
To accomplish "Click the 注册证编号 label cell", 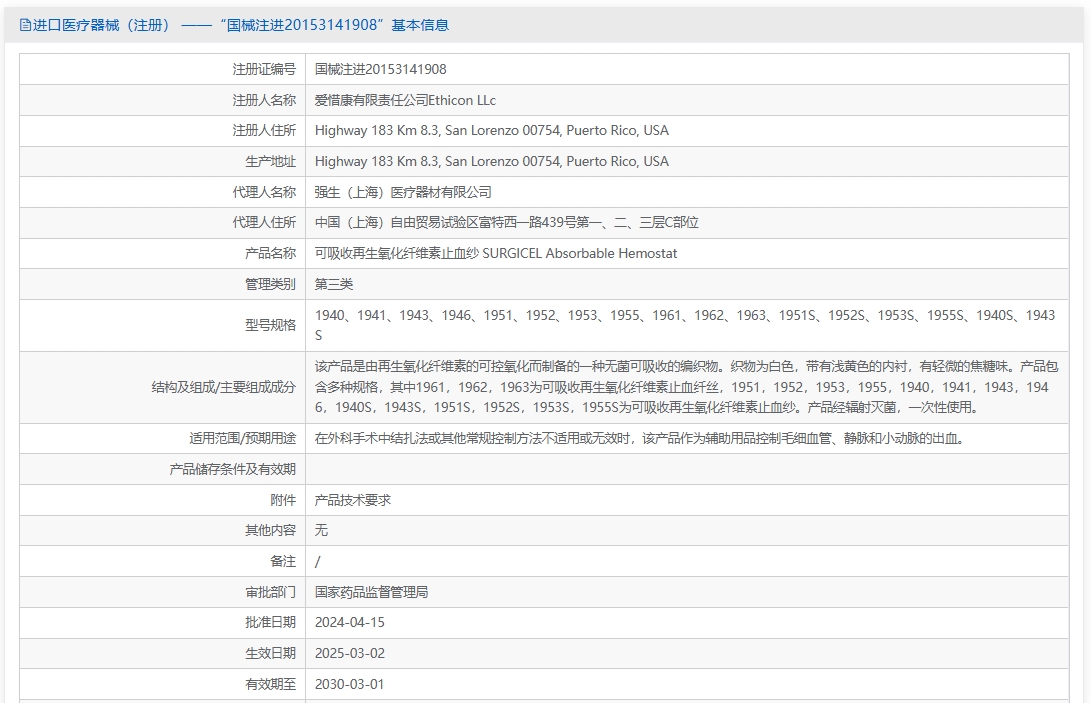I will click(264, 69).
